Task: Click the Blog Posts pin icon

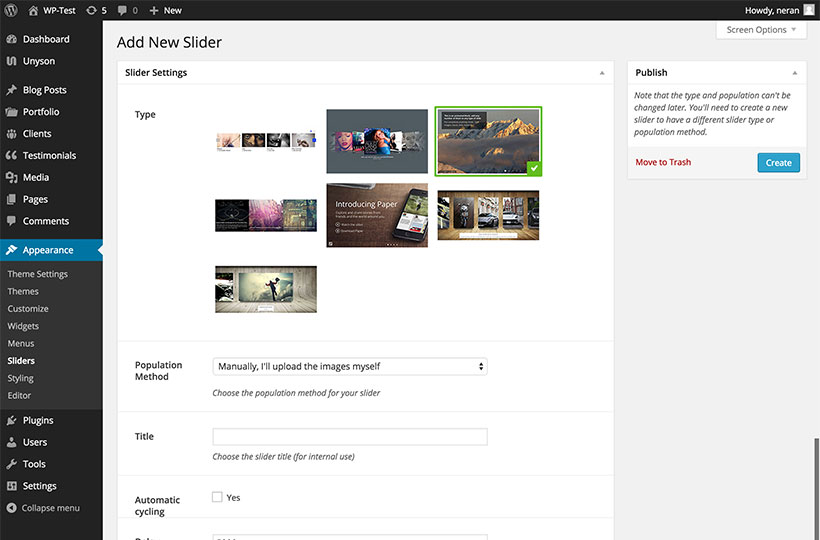Action: (x=12, y=90)
